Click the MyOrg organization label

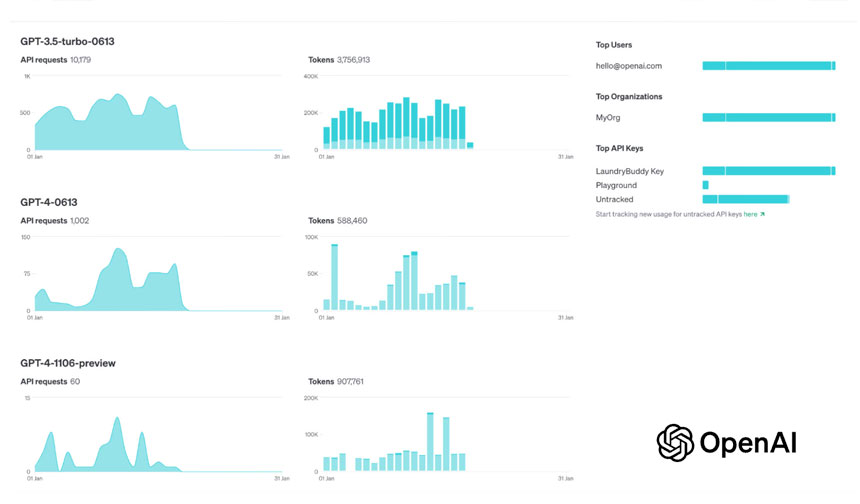[608, 118]
